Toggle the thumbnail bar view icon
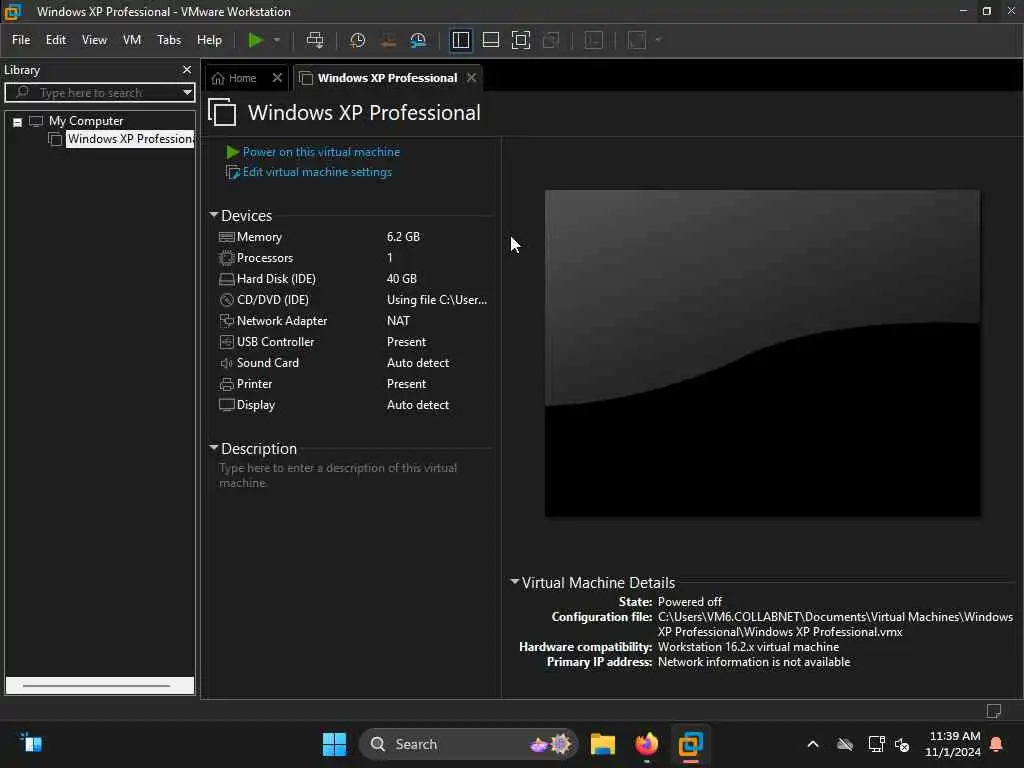This screenshot has height=768, width=1024. click(x=490, y=40)
